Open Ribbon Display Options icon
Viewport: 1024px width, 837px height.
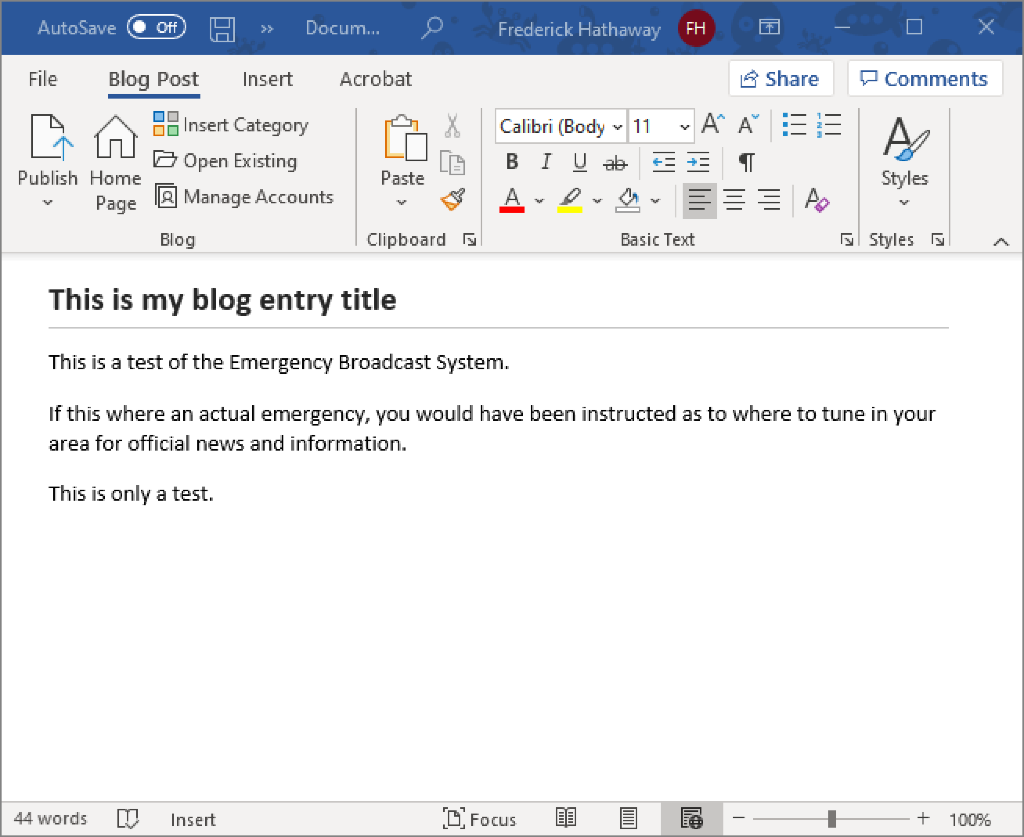point(769,27)
